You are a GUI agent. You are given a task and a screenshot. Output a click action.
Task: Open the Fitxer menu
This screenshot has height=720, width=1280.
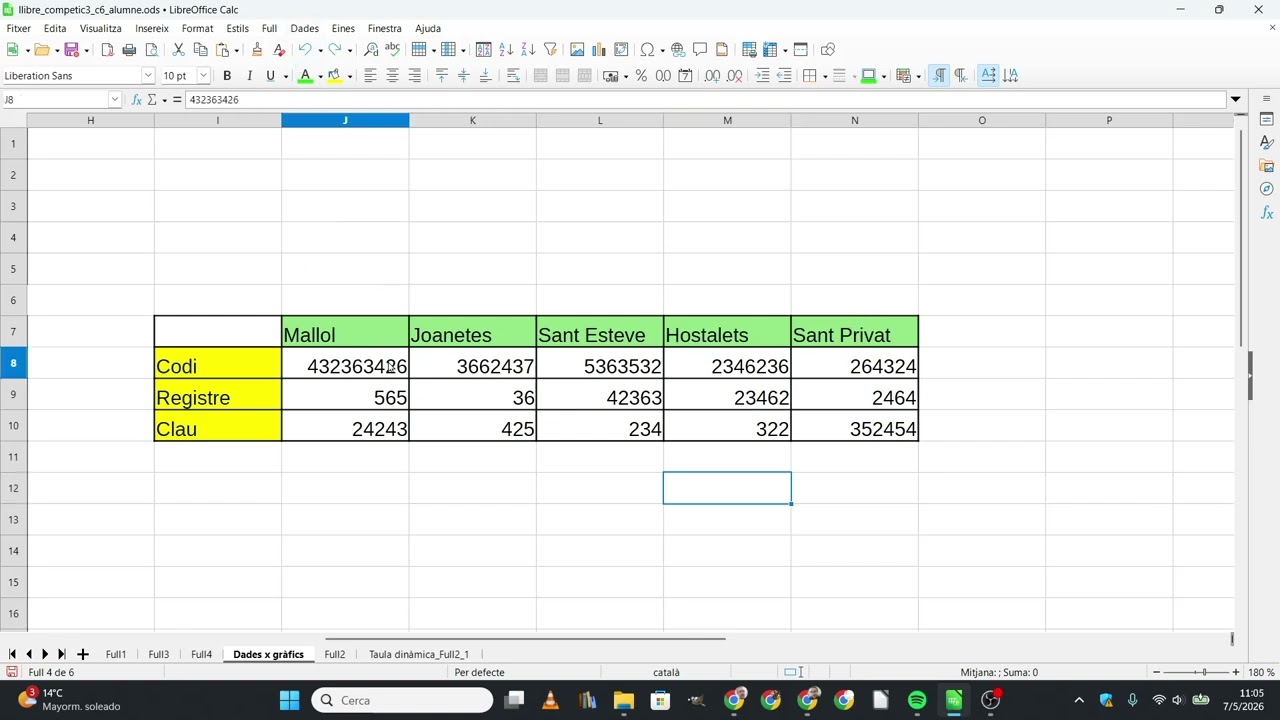pyautogui.click(x=18, y=29)
